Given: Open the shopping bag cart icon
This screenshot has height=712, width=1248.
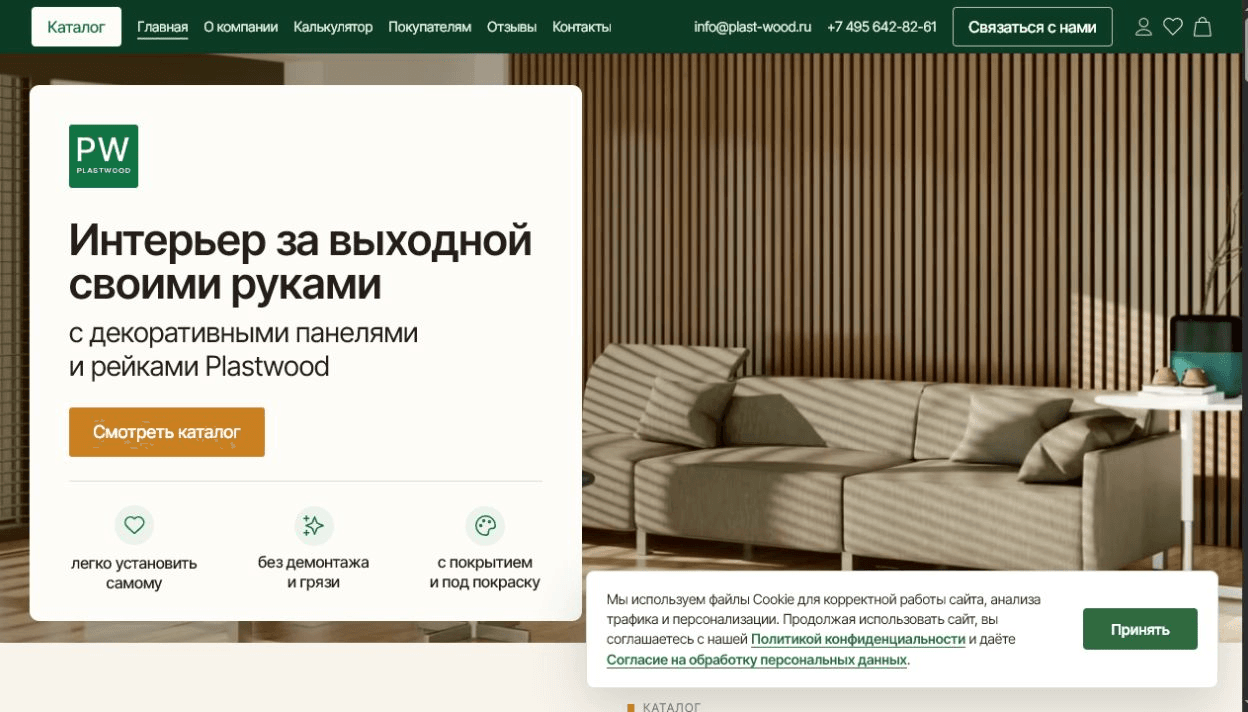Looking at the screenshot, I should click(x=1203, y=27).
